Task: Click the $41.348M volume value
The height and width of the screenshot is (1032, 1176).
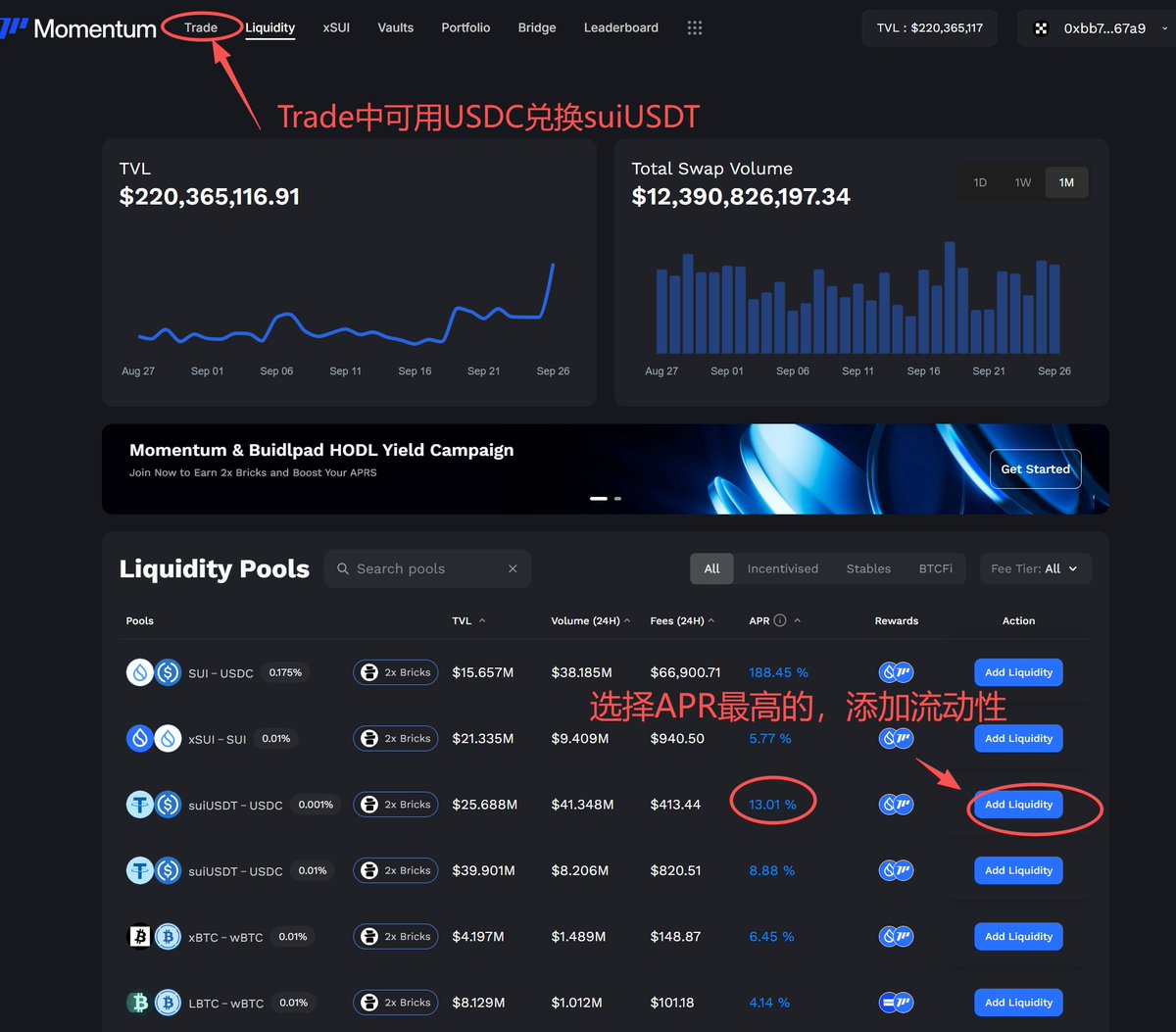Action: tap(582, 805)
